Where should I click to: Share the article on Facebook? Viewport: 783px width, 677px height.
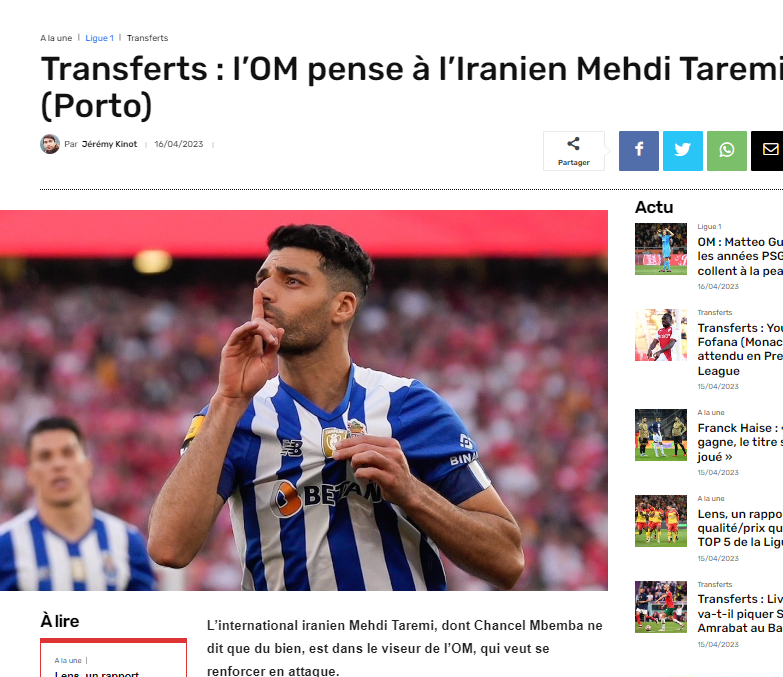639,151
